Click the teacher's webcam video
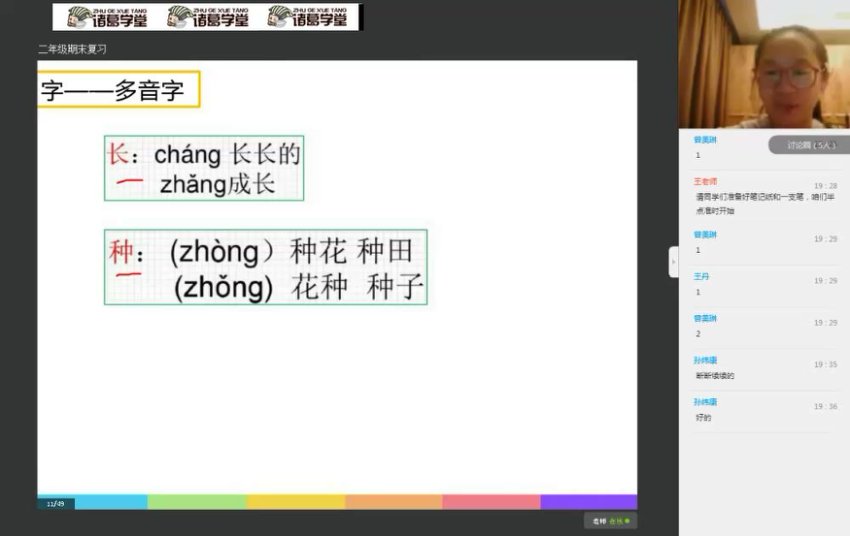Image resolution: width=850 pixels, height=536 pixels. coord(764,64)
